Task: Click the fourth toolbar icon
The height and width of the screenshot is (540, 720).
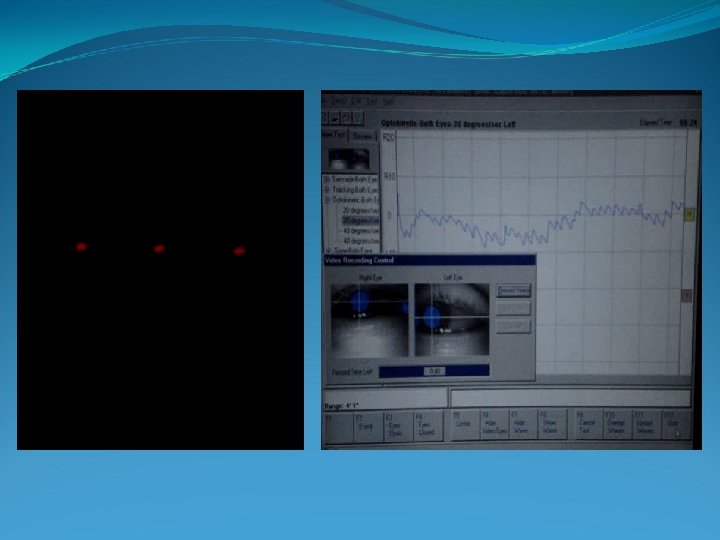Action: pos(358,118)
